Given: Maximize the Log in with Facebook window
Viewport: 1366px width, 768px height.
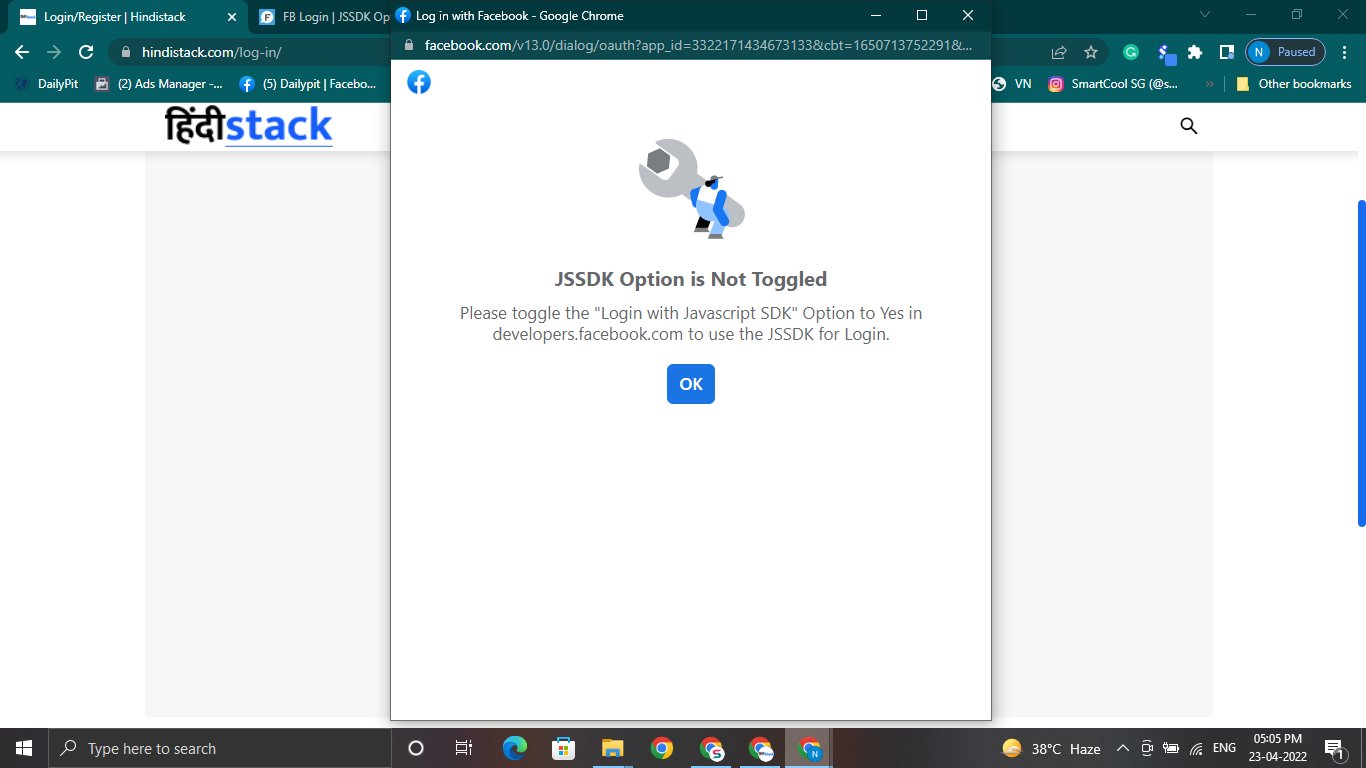Looking at the screenshot, I should (922, 15).
